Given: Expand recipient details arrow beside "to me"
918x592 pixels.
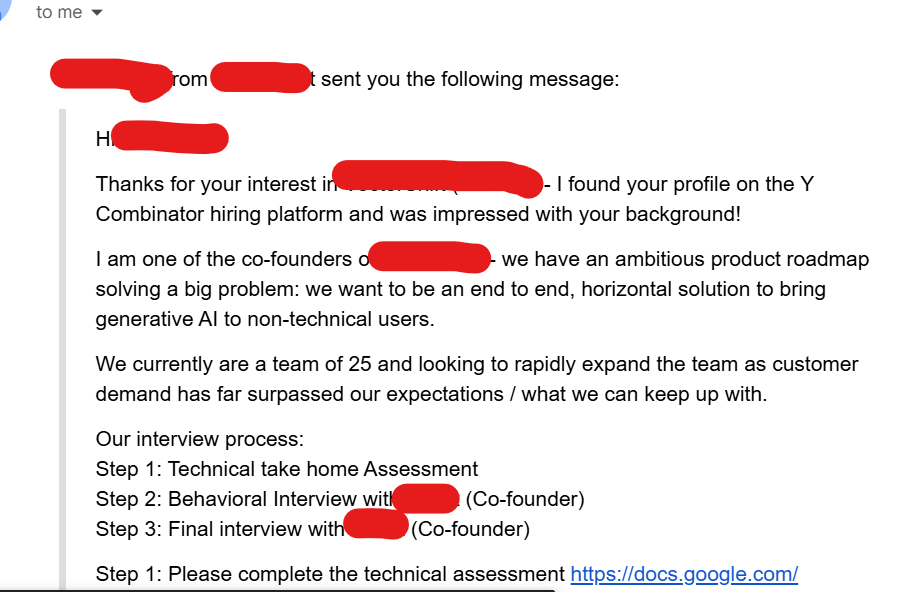Looking at the screenshot, I should tap(97, 13).
